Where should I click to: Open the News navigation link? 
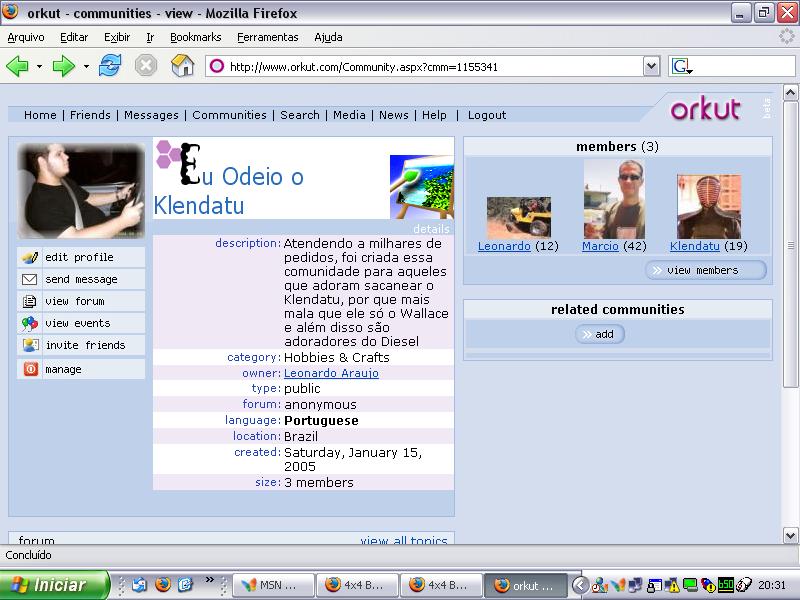click(x=394, y=115)
